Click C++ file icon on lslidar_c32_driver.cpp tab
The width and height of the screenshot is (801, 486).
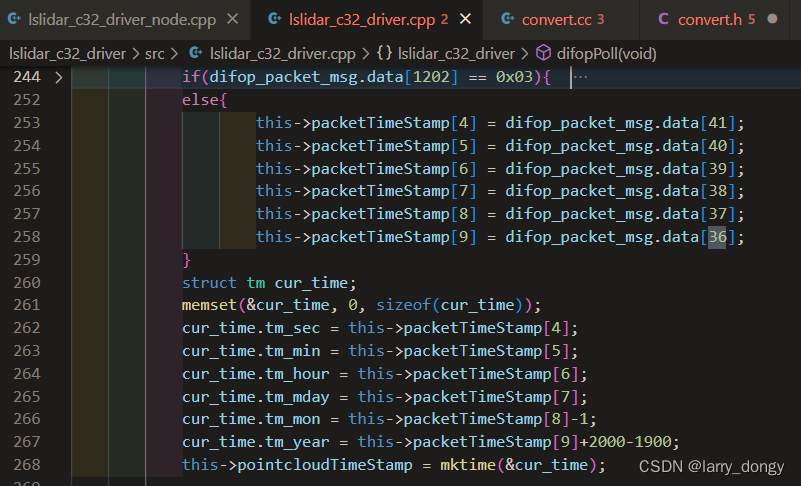pos(275,19)
